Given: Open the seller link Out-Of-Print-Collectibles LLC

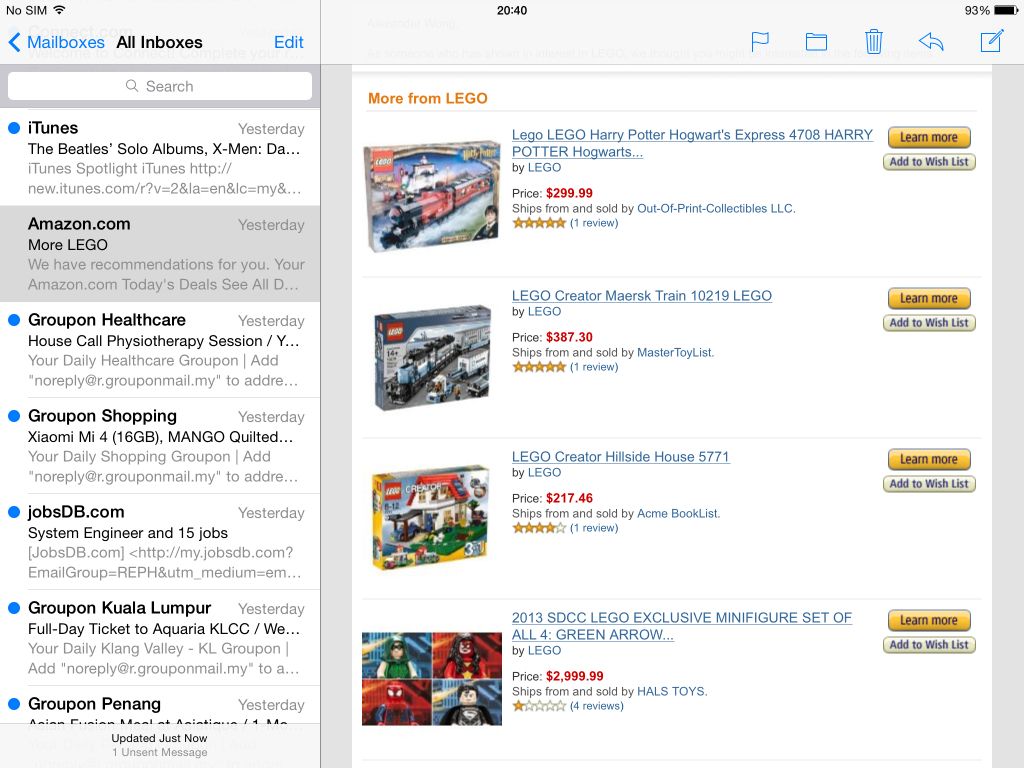Looking at the screenshot, I should coord(715,209).
